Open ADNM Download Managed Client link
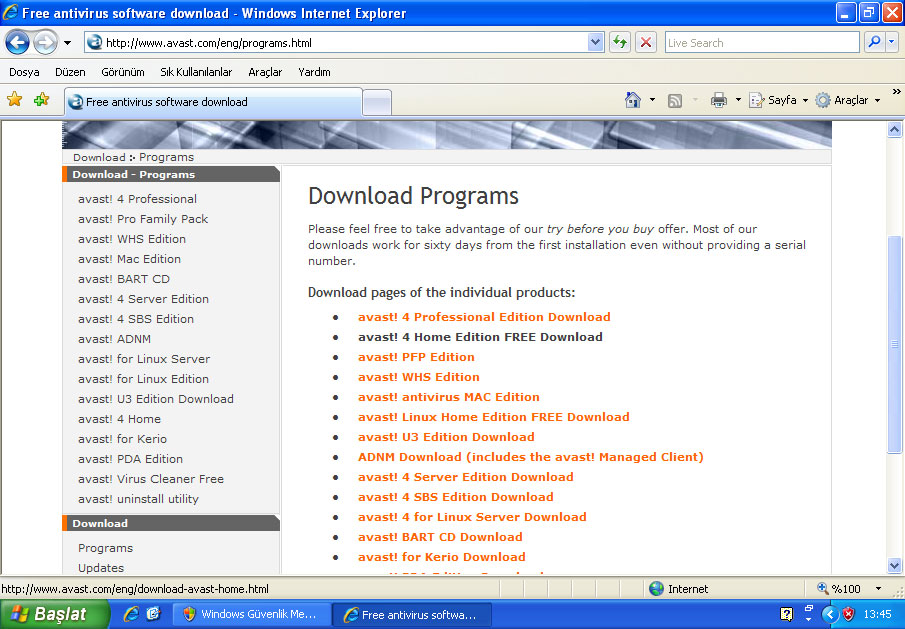The height and width of the screenshot is (629, 905). [x=530, y=457]
